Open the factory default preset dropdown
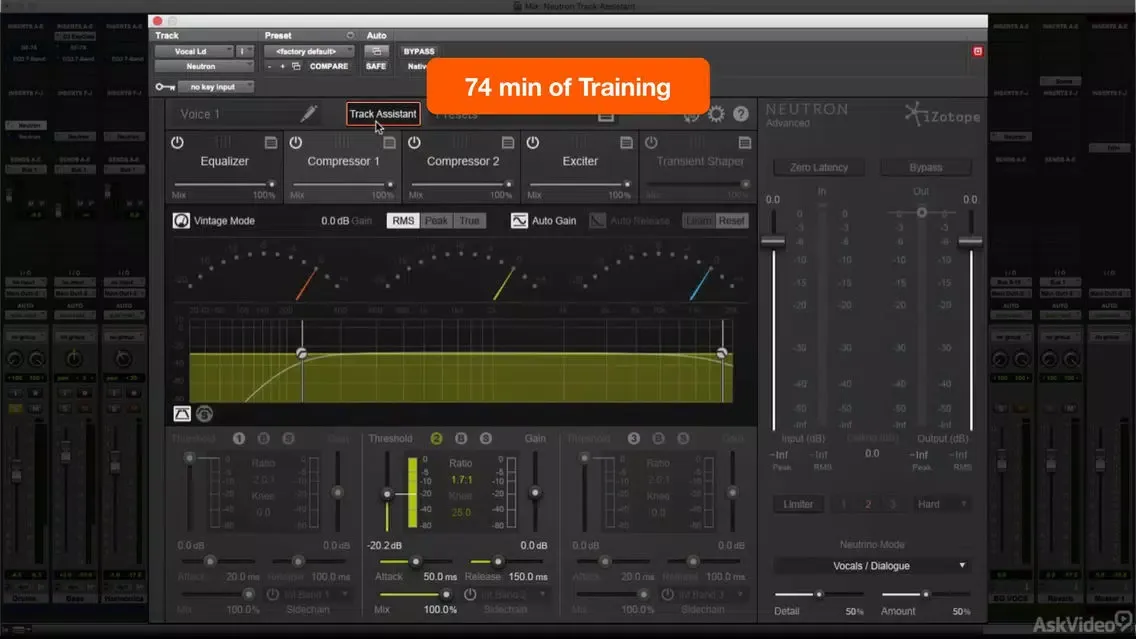Image resolution: width=1136 pixels, height=639 pixels. [309, 51]
